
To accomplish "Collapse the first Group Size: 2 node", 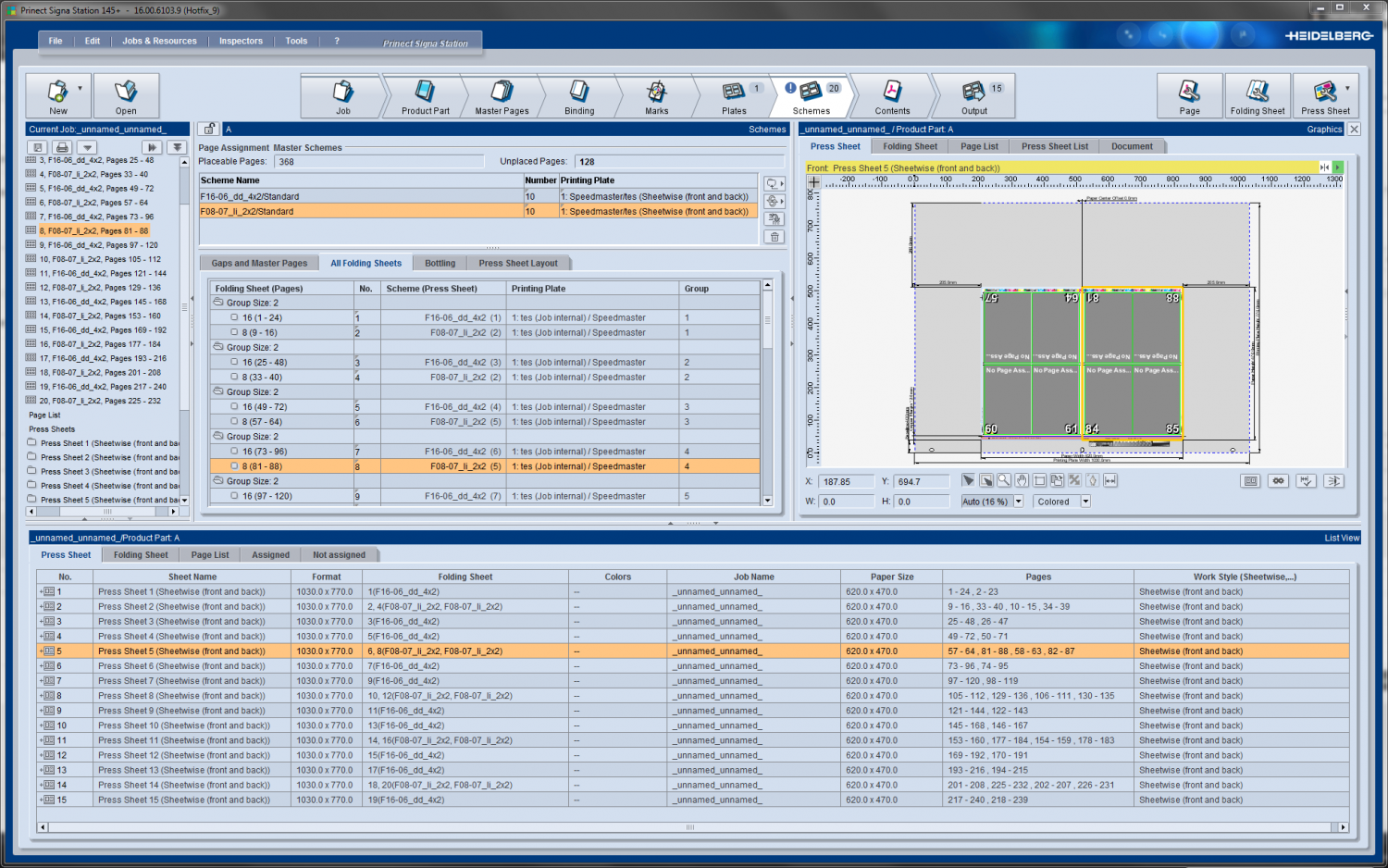I will 218,303.
